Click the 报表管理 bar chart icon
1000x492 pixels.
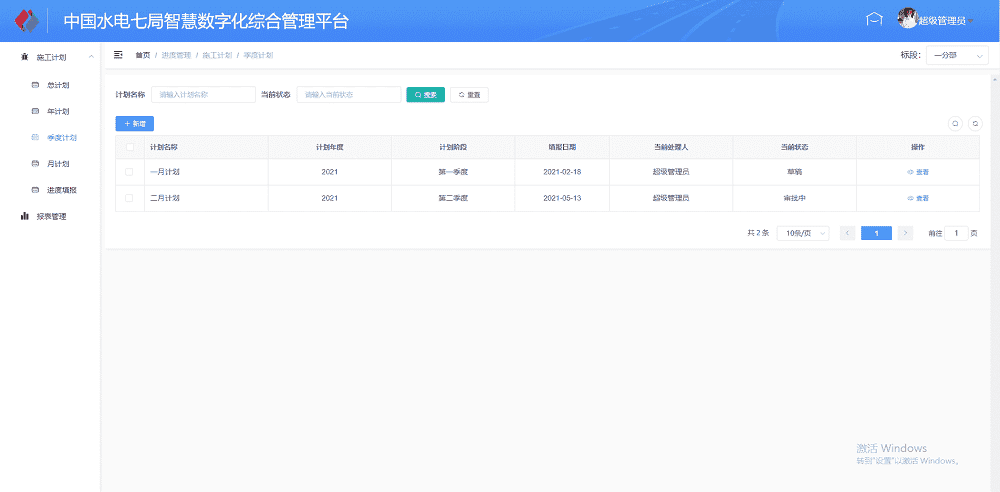coord(25,216)
